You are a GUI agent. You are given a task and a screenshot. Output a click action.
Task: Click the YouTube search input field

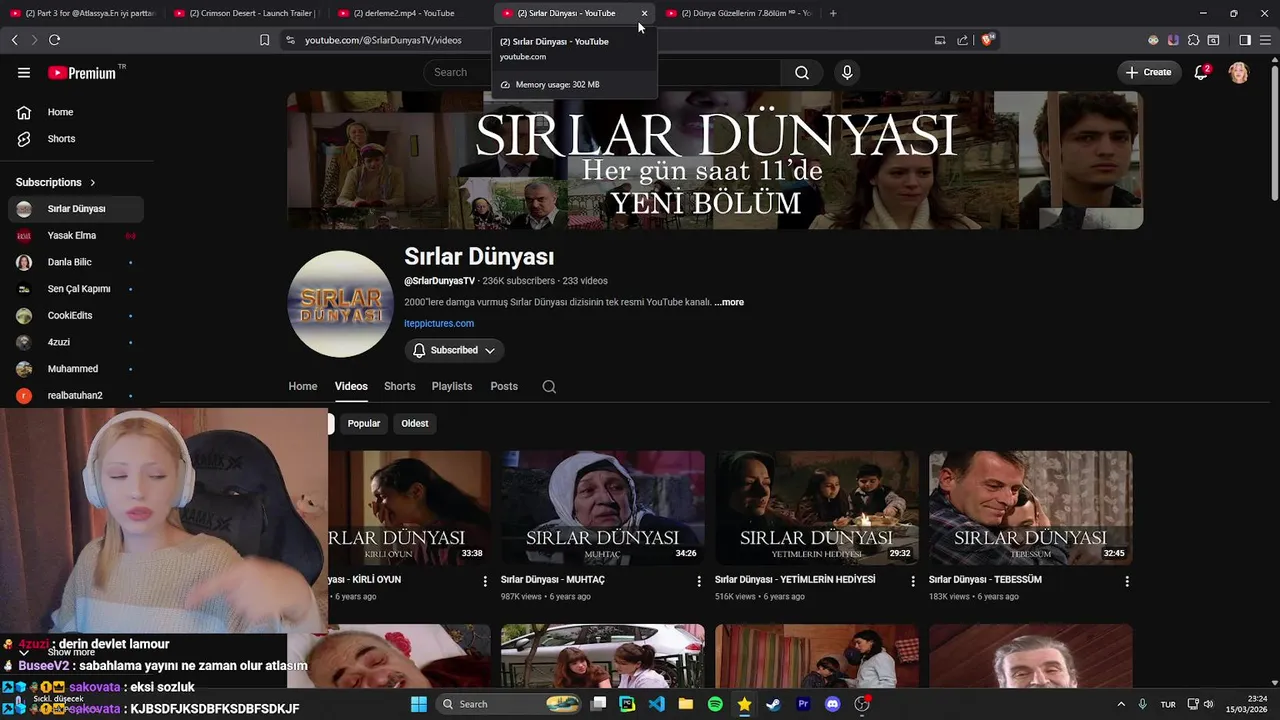[602, 72]
